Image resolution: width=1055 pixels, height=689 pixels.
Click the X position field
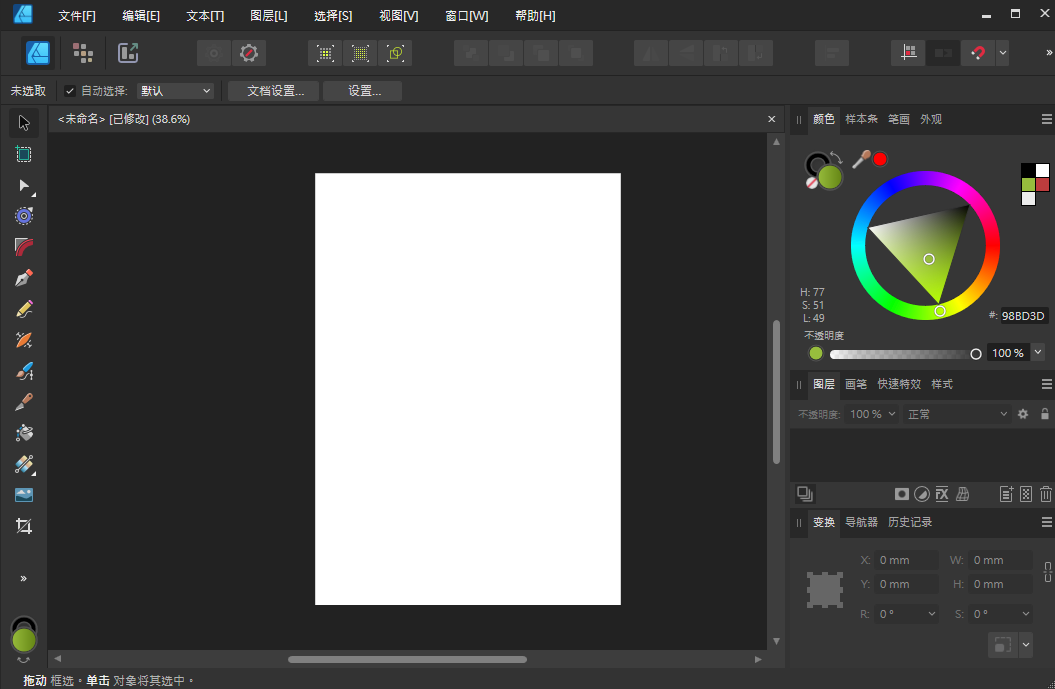tap(906, 560)
